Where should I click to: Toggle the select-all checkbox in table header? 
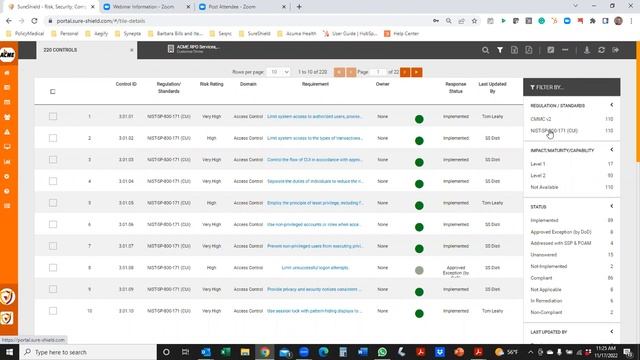[53, 91]
